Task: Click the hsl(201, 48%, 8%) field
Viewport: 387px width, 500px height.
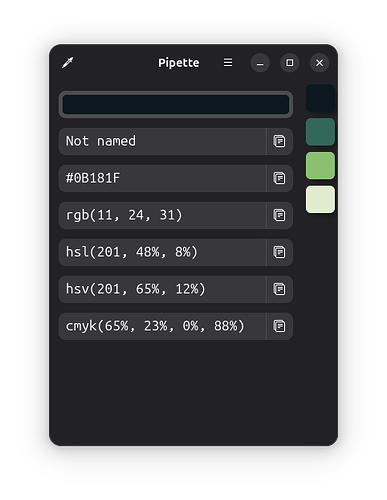Action: coord(162,252)
